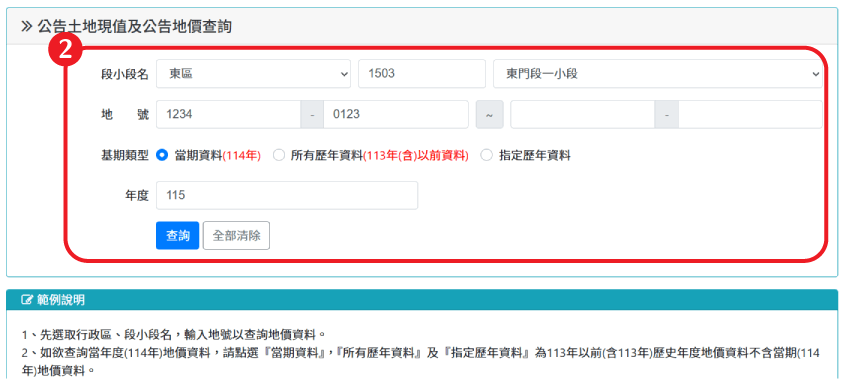Select the 所有歷年資料 radio option
Image resolution: width=845 pixels, height=379 pixels.
pos(279,155)
